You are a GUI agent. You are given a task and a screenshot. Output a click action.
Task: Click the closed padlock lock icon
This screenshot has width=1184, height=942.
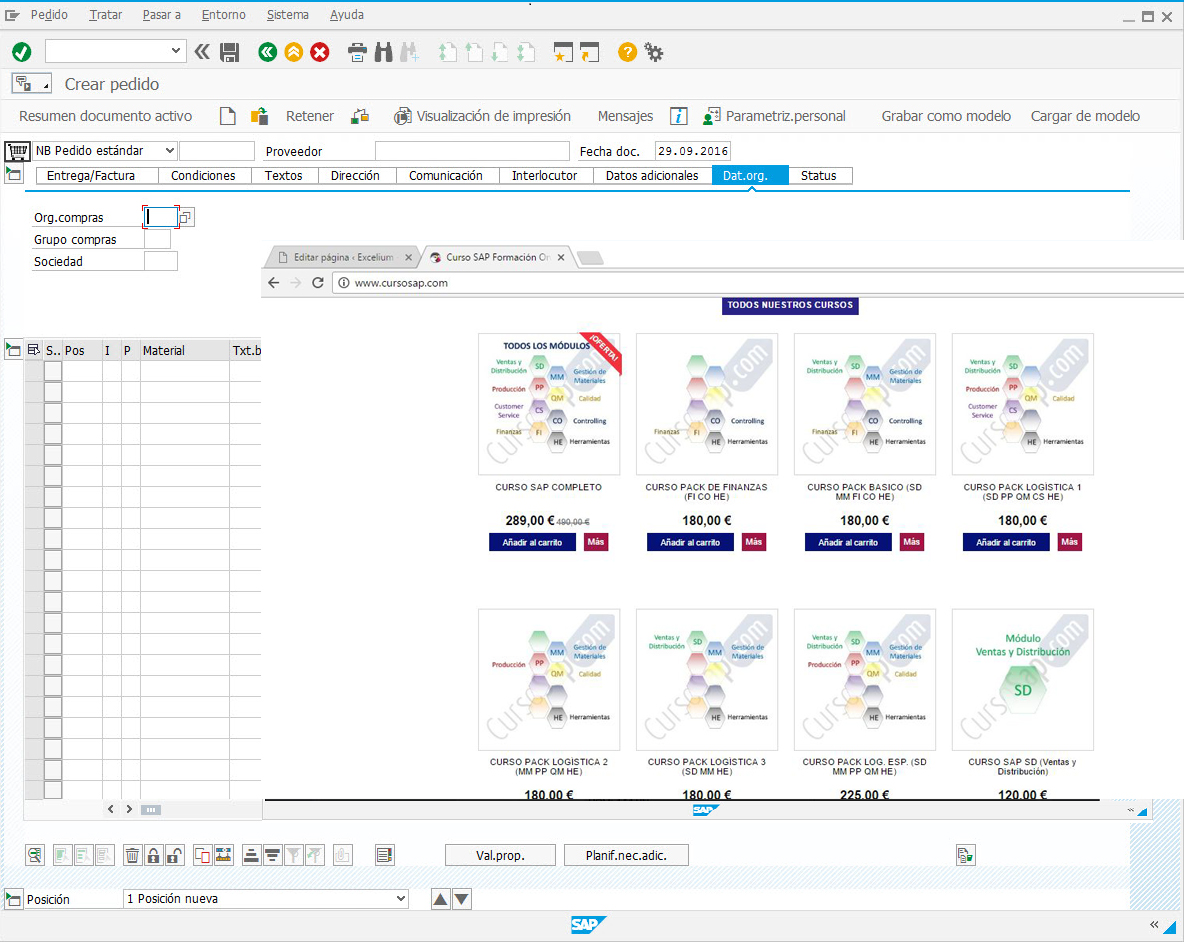153,855
